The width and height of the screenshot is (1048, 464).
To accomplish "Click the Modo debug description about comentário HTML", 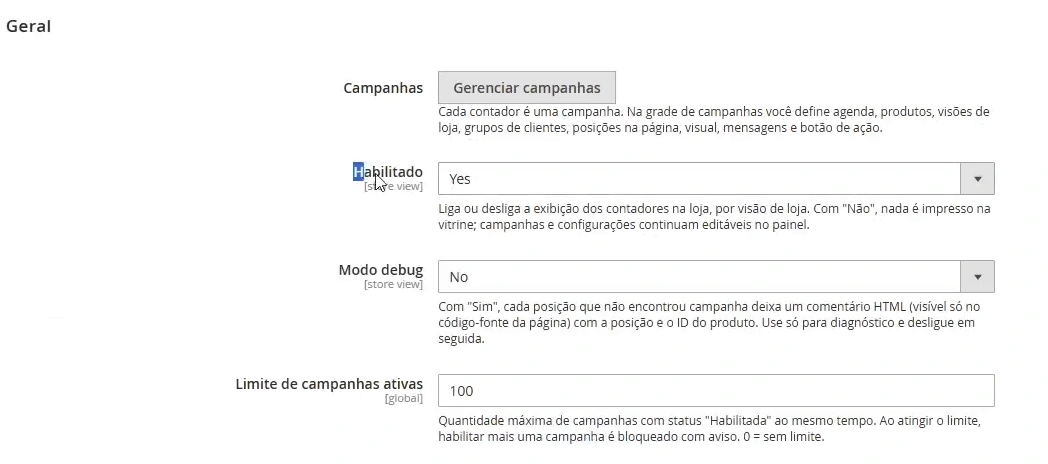I will [710, 323].
